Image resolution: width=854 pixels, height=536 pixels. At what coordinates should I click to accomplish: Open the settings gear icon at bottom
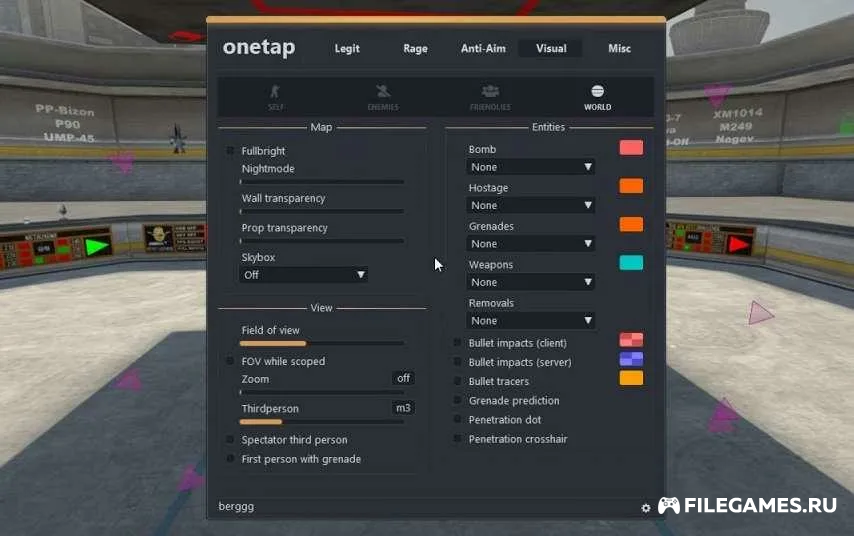[x=646, y=508]
